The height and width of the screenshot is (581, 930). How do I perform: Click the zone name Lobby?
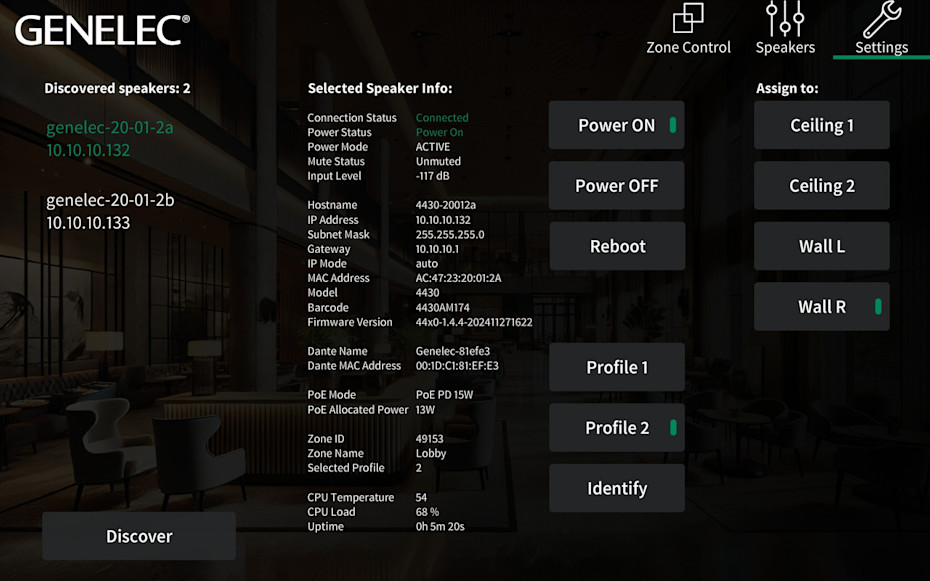[x=431, y=454]
